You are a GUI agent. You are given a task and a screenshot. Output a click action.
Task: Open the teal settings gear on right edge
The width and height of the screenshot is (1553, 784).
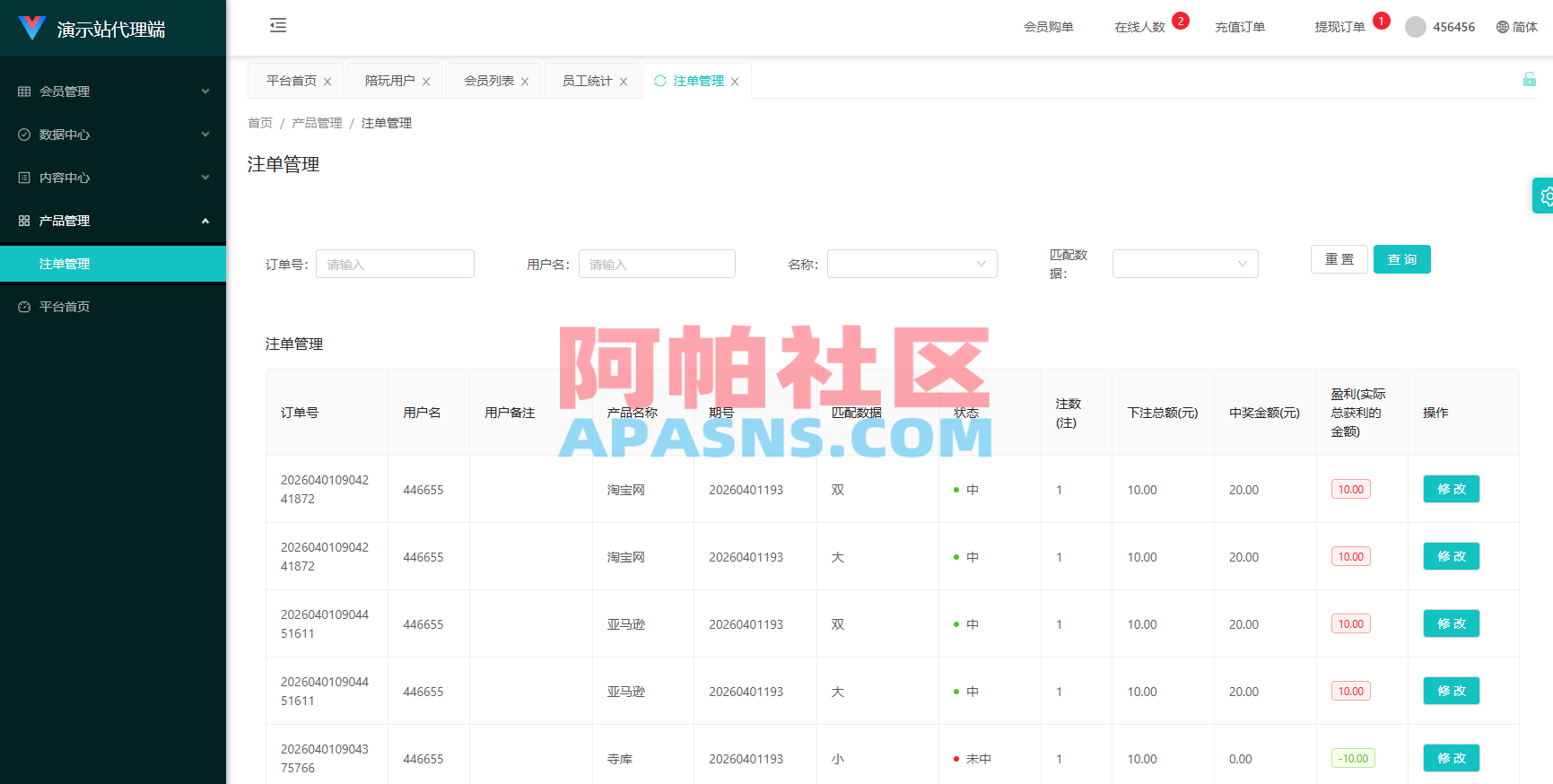click(x=1545, y=196)
